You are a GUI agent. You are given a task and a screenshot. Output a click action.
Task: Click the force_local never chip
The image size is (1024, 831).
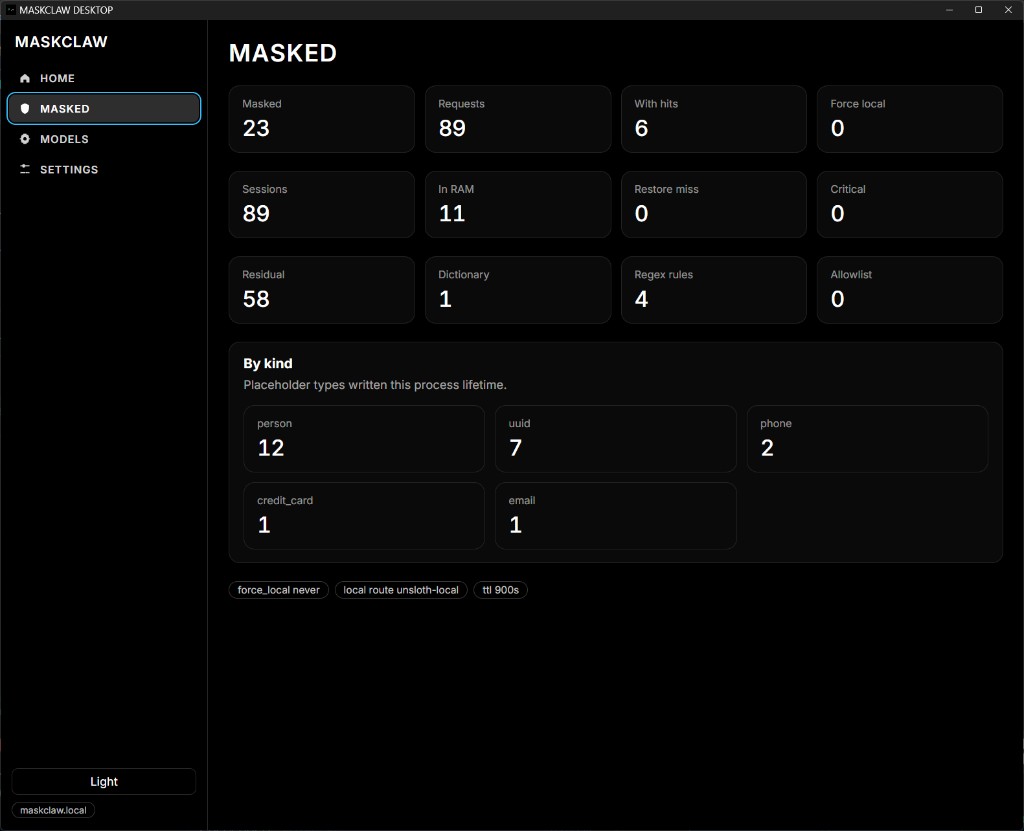[279, 590]
